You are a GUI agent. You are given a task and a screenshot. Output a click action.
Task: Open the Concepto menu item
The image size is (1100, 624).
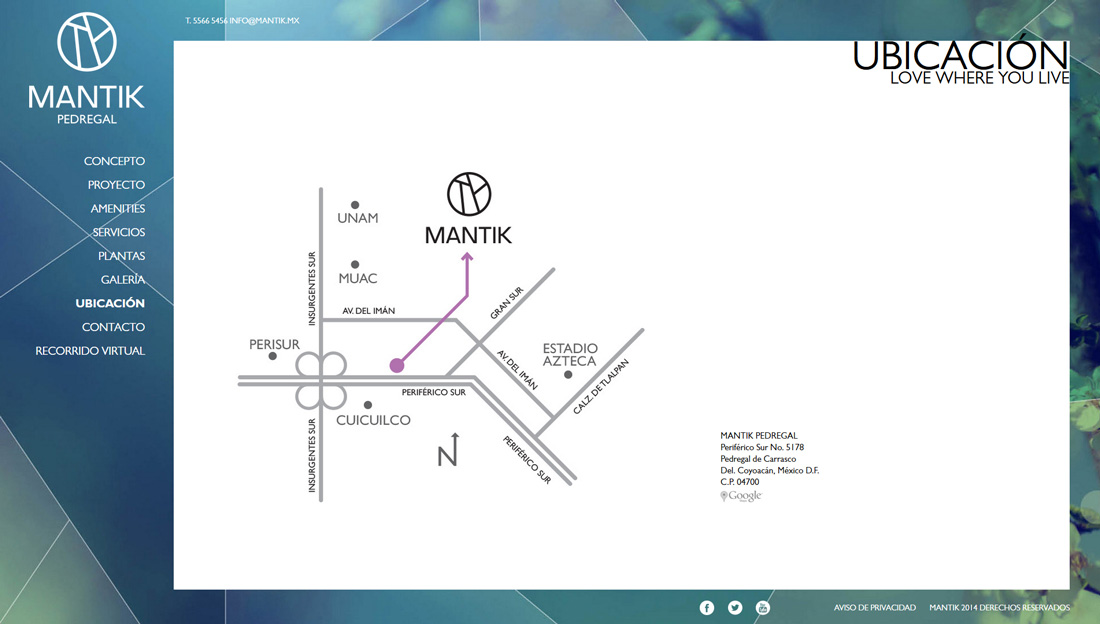point(114,161)
